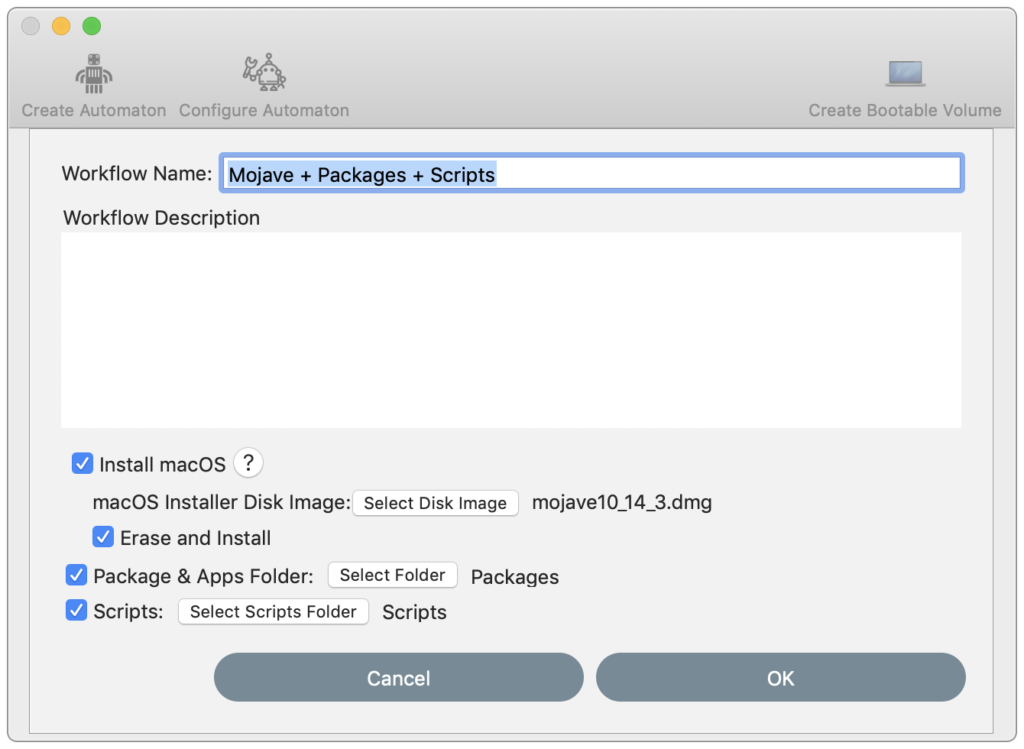Click the Create Automaton toolbar label

(94, 110)
